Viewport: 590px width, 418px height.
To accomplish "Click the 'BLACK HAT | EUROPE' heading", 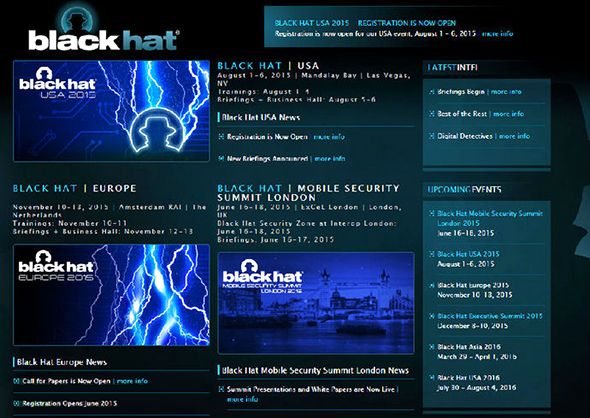I will pyautogui.click(x=75, y=188).
